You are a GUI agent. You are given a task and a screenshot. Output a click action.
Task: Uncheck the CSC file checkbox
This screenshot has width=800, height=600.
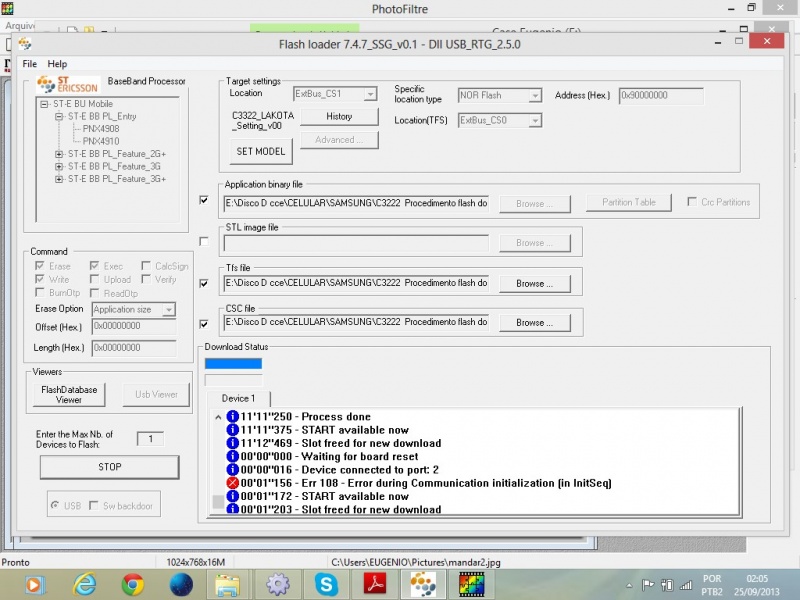(x=204, y=323)
